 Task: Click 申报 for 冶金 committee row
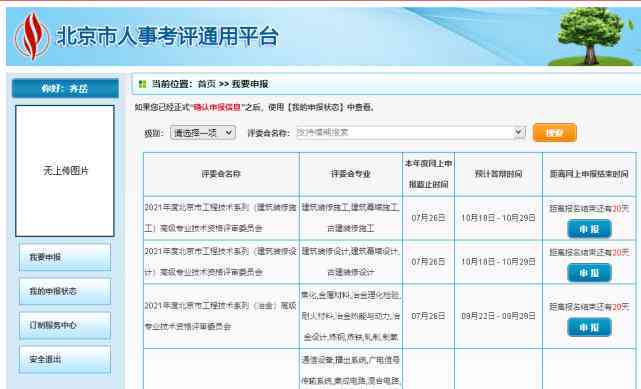[x=589, y=327]
